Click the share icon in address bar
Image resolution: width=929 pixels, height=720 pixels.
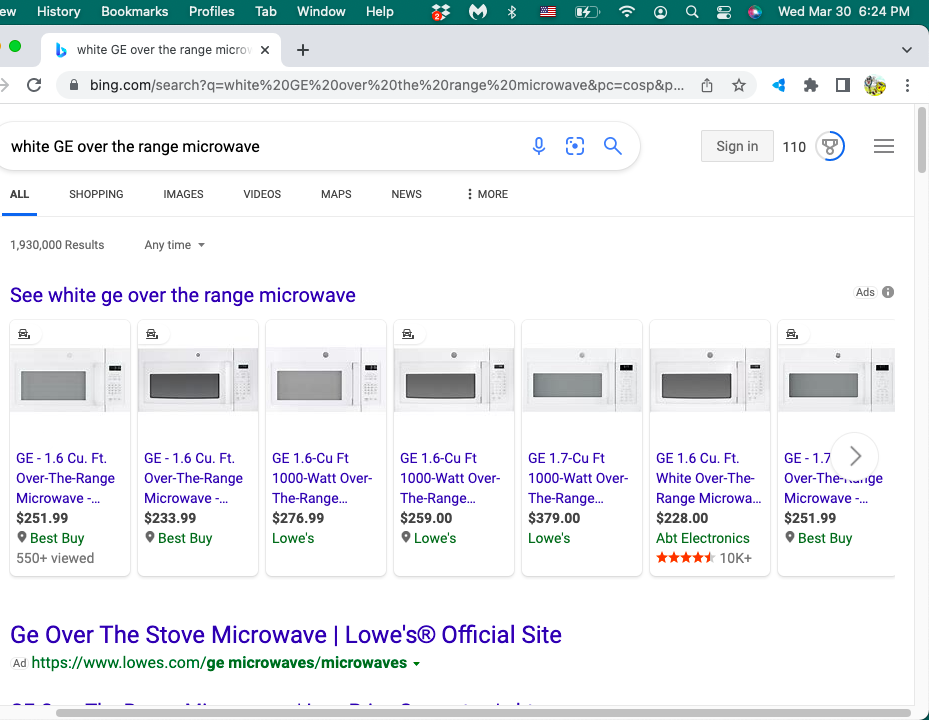pos(707,85)
